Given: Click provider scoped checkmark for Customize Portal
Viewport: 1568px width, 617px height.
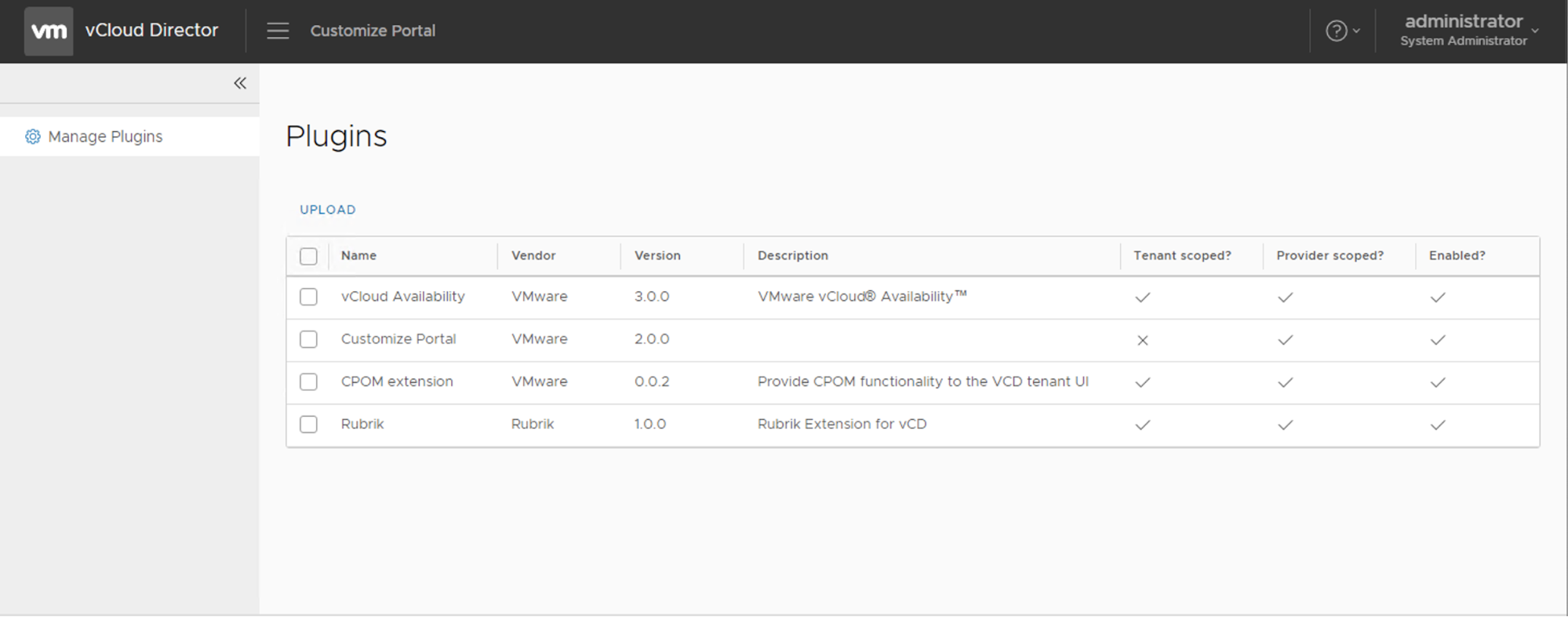Looking at the screenshot, I should (x=1285, y=340).
